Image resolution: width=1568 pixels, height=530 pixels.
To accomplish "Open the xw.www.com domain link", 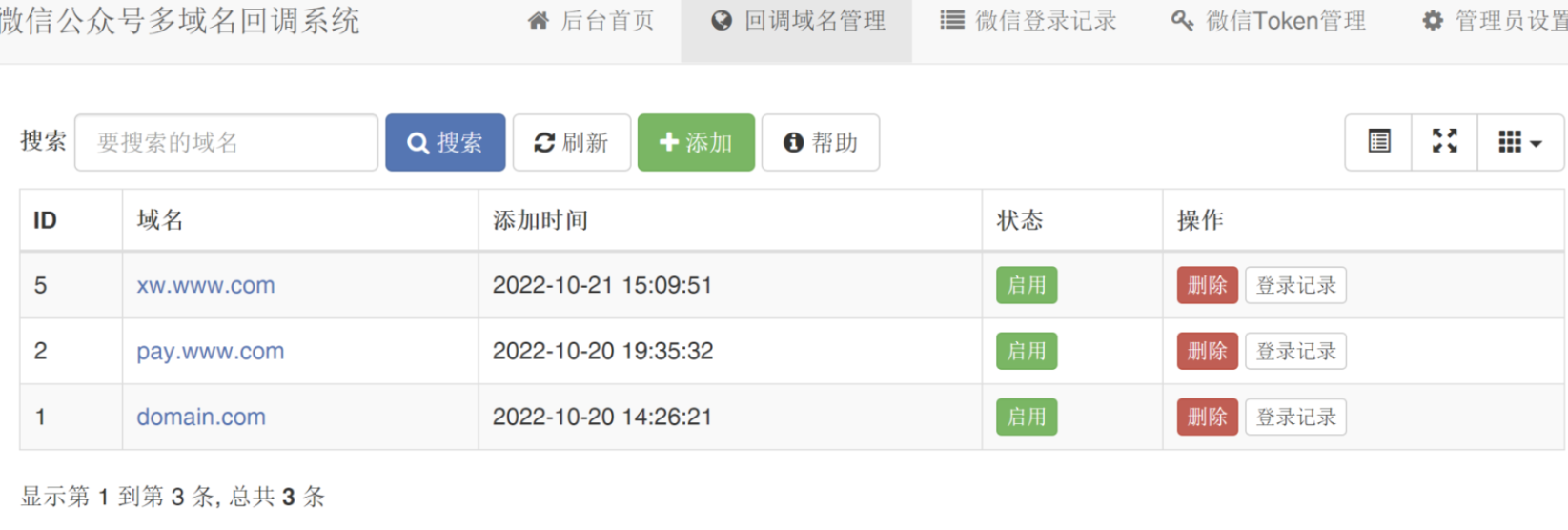I will (x=206, y=285).
